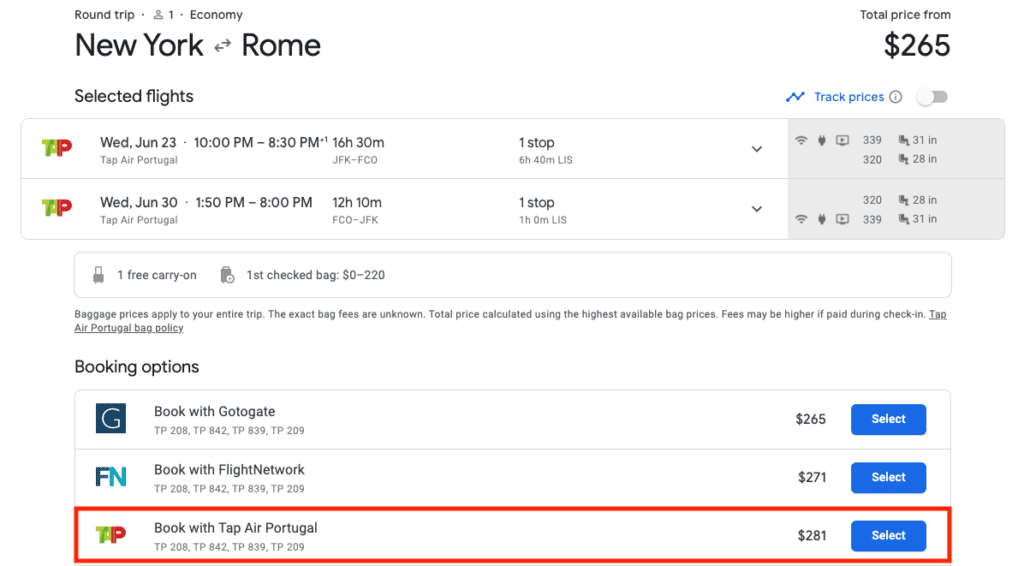Click the power outlet icon on the Jun 30 flight
Image resolution: width=1024 pixels, height=566 pixels.
click(x=822, y=219)
